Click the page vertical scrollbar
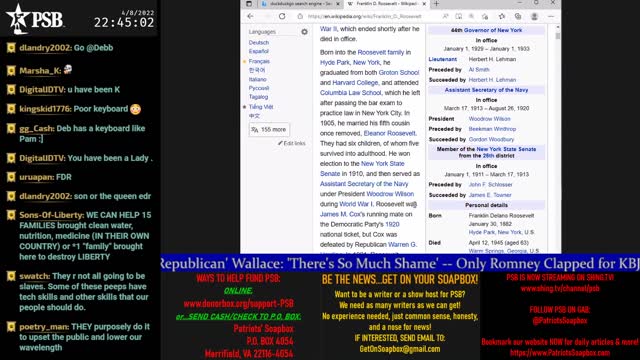Viewport: 640px width, 360px height. (558, 139)
